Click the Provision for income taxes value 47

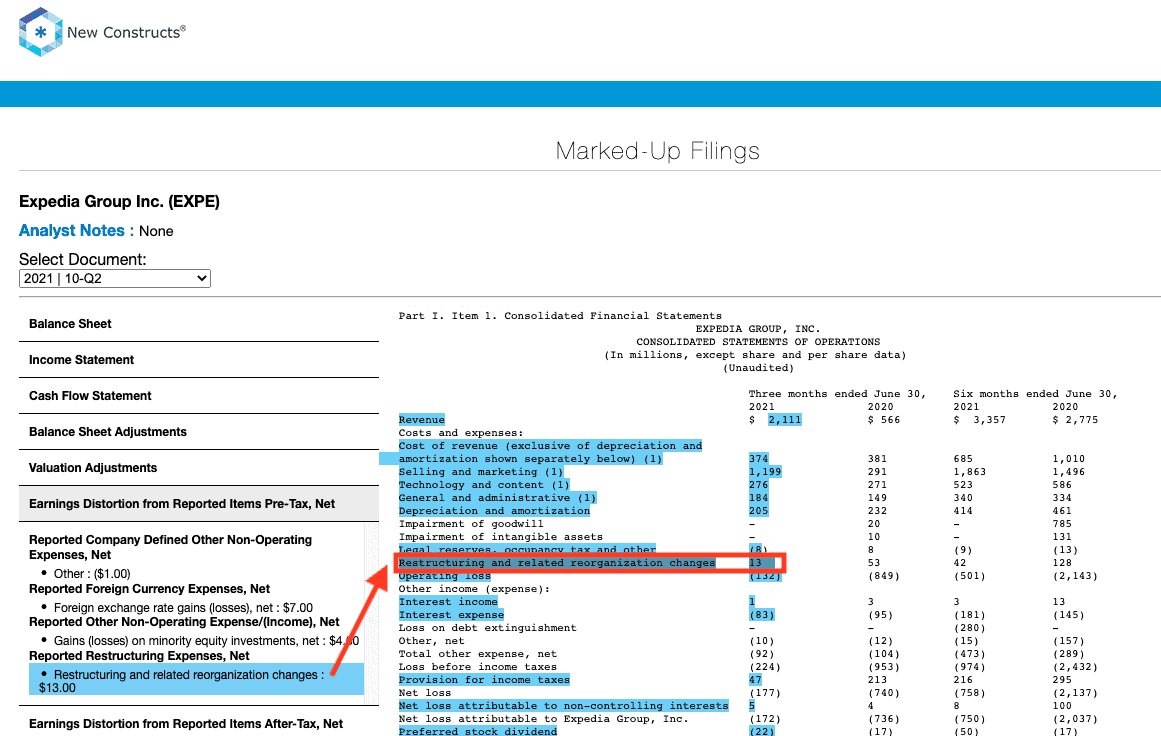755,680
